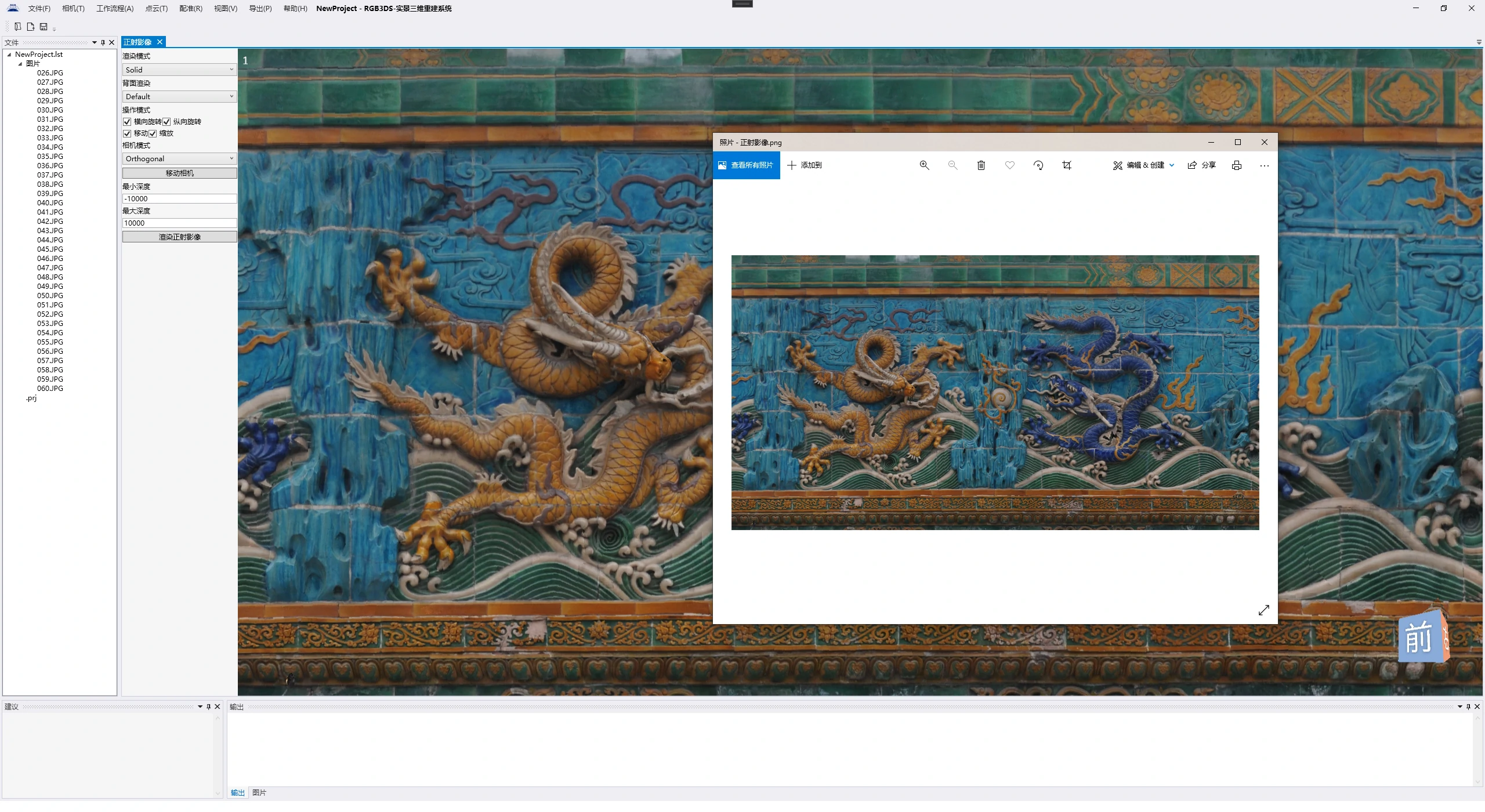Click the 移动相机 button
Screen dimensions: 1485x812
[179, 173]
